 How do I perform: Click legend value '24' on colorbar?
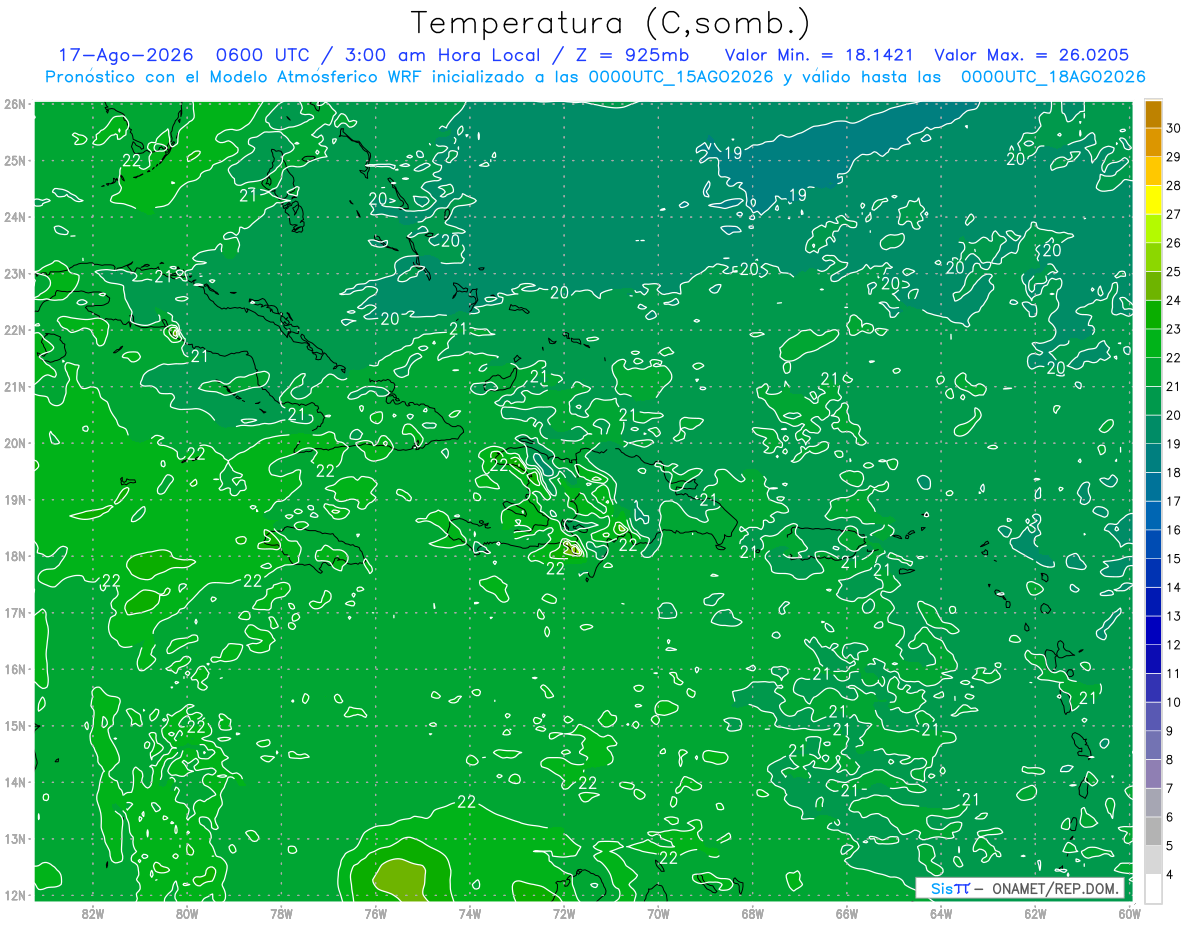[1173, 300]
